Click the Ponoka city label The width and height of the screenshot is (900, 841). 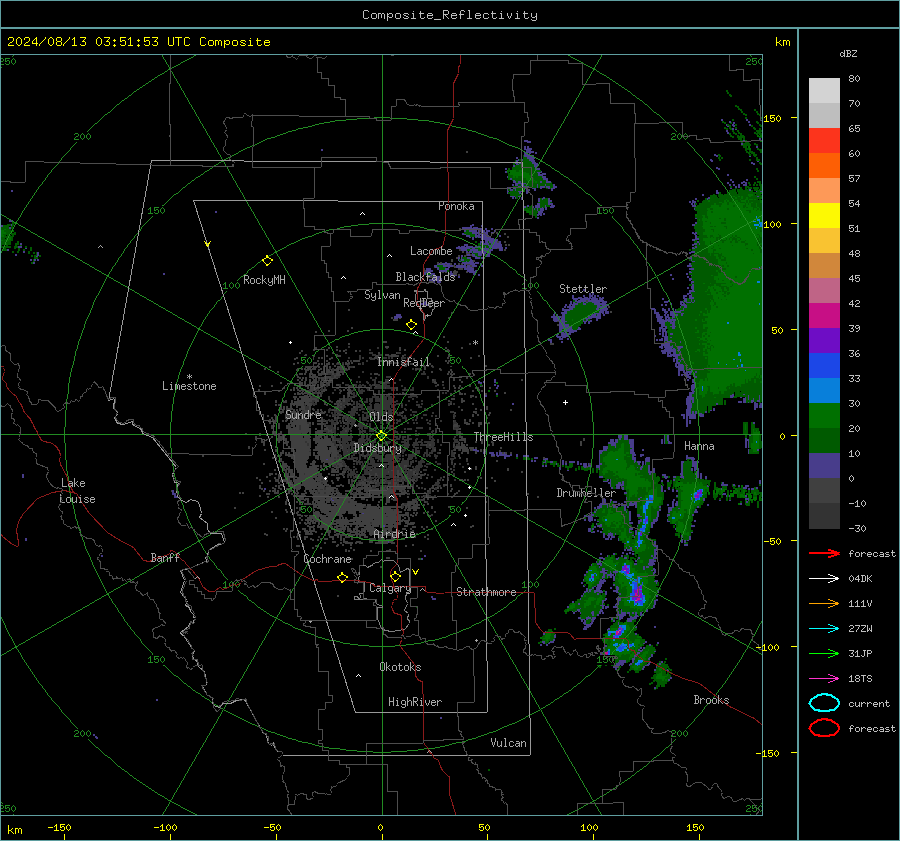[456, 206]
